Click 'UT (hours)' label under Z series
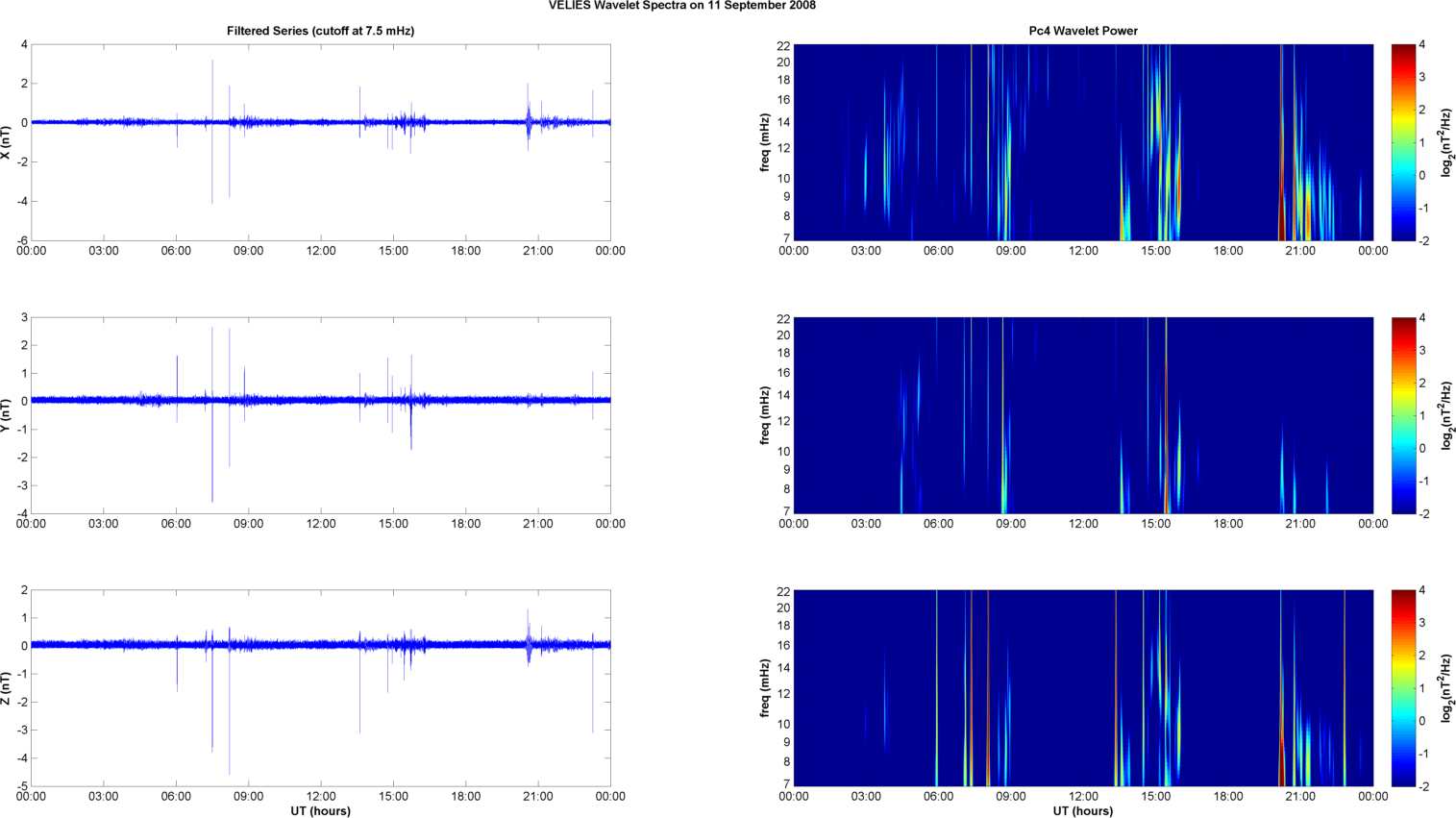 pos(320,810)
